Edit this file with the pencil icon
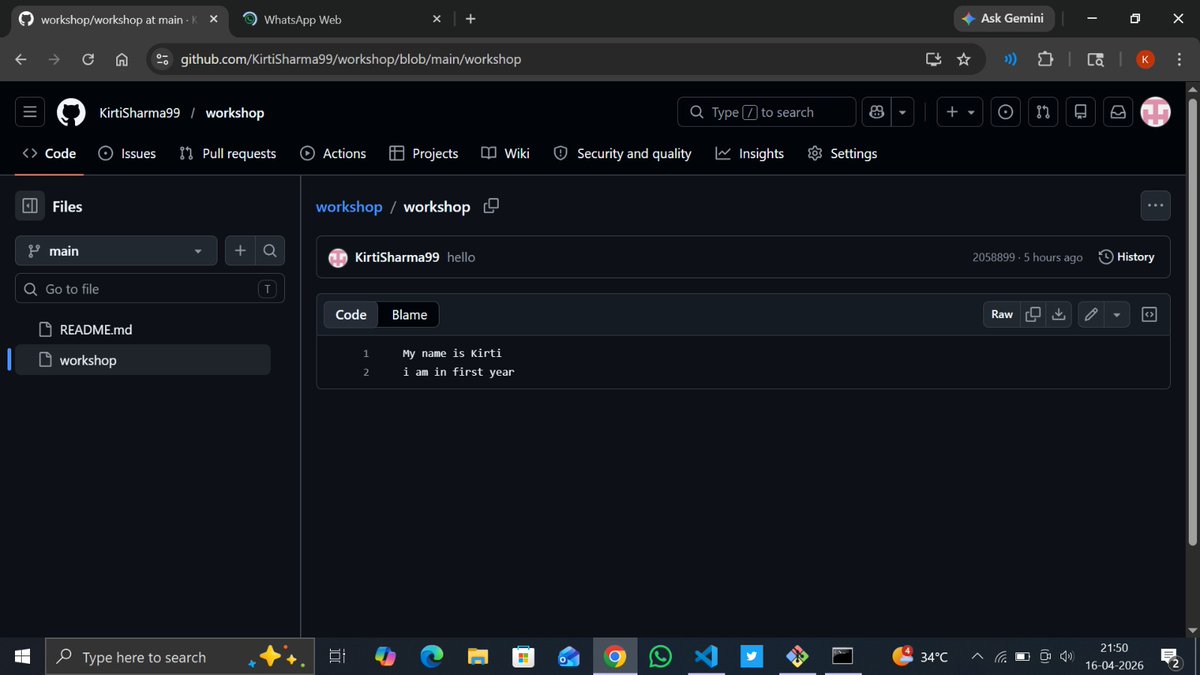This screenshot has height=675, width=1200. coord(1091,314)
